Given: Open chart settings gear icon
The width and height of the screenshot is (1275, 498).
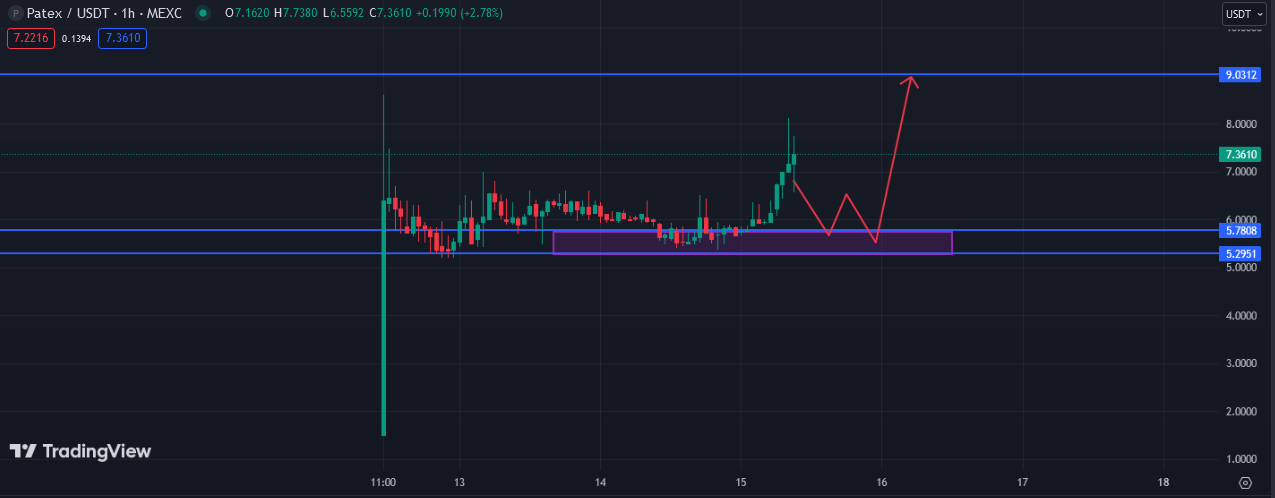Looking at the screenshot, I should pyautogui.click(x=1245, y=482).
